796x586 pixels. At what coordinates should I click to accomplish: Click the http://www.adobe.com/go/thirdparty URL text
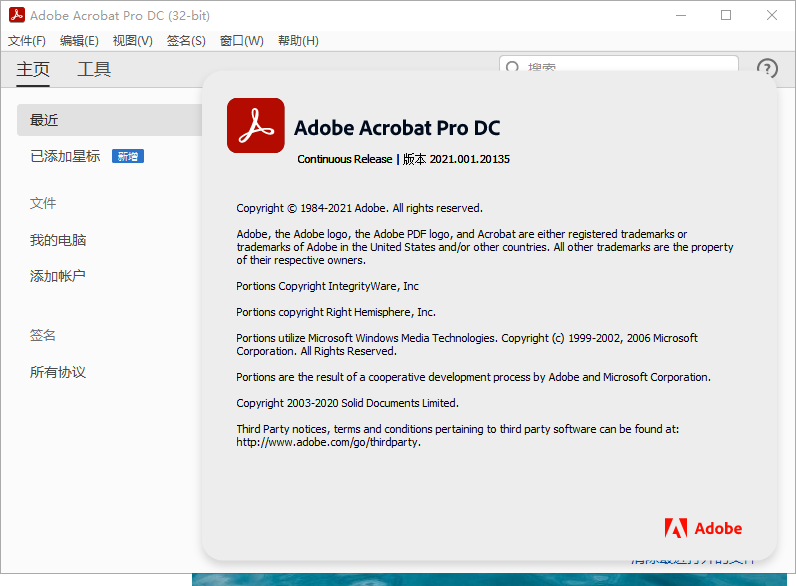click(x=328, y=442)
